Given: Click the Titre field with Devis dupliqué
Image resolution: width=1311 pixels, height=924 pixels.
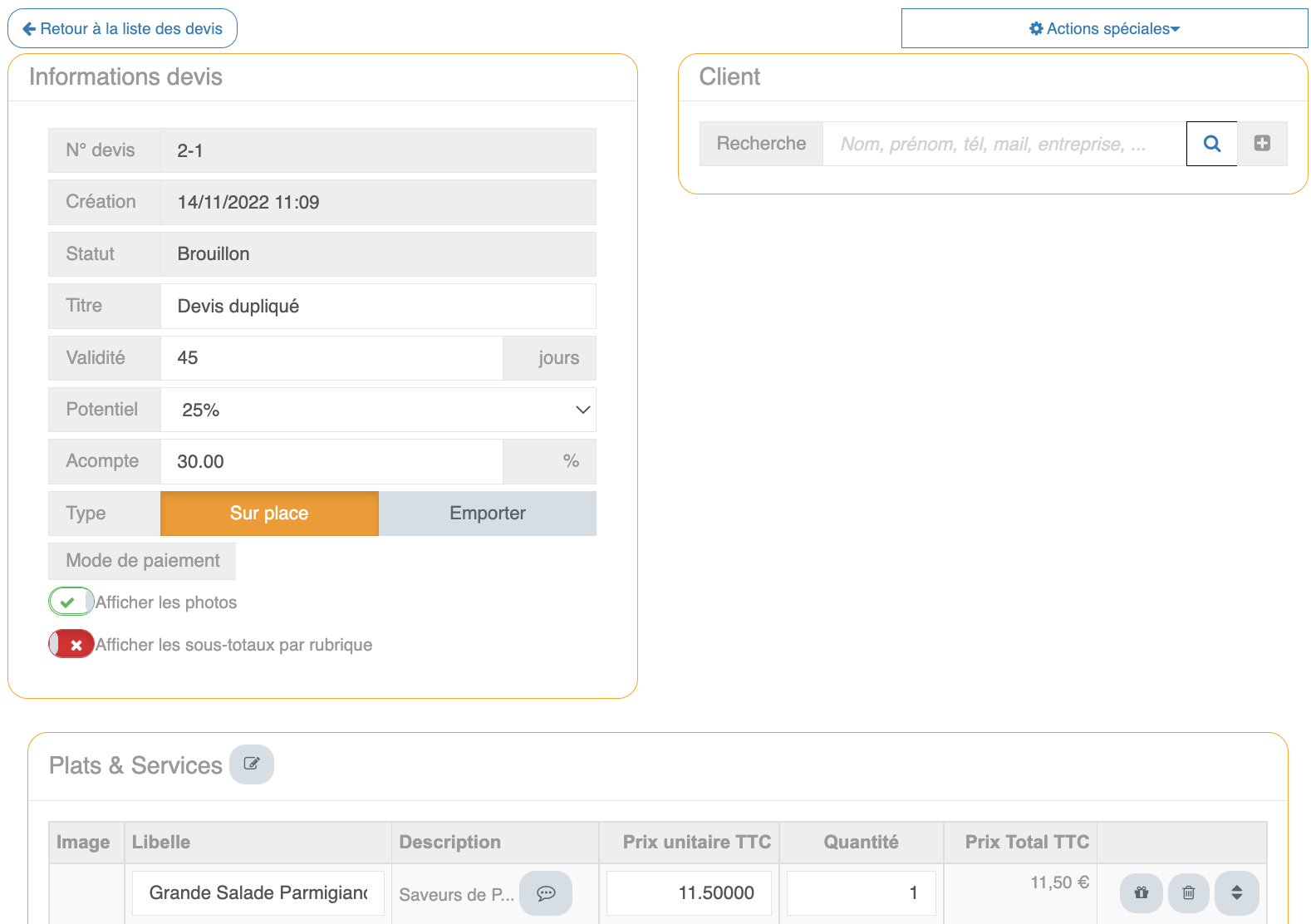Looking at the screenshot, I should [378, 306].
